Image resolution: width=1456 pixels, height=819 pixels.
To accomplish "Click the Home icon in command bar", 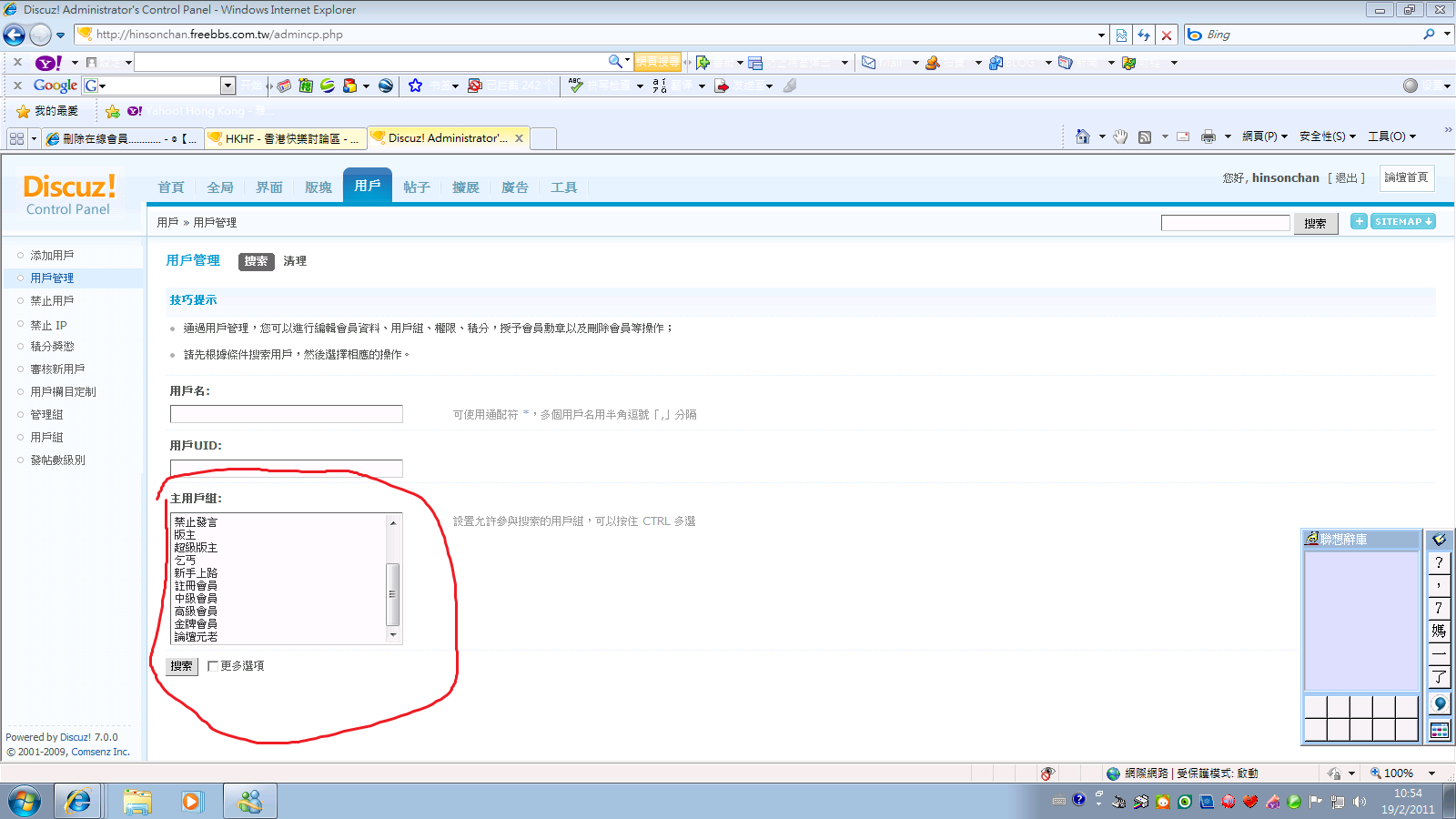I will (1082, 136).
